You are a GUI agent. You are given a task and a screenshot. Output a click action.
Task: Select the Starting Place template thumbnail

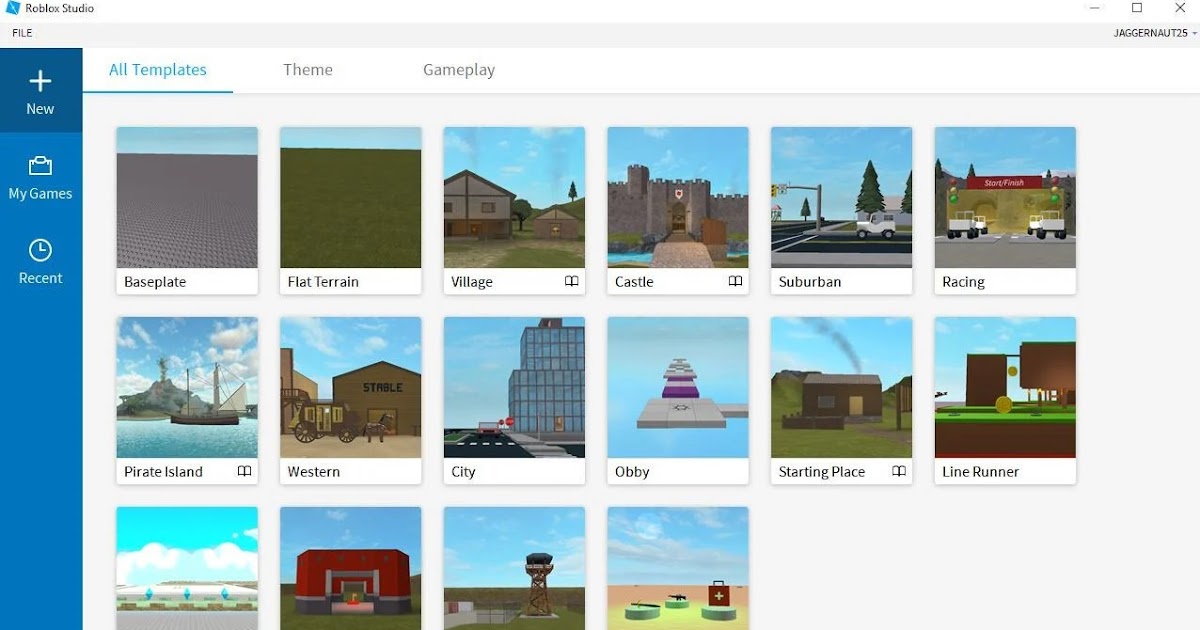(842, 388)
